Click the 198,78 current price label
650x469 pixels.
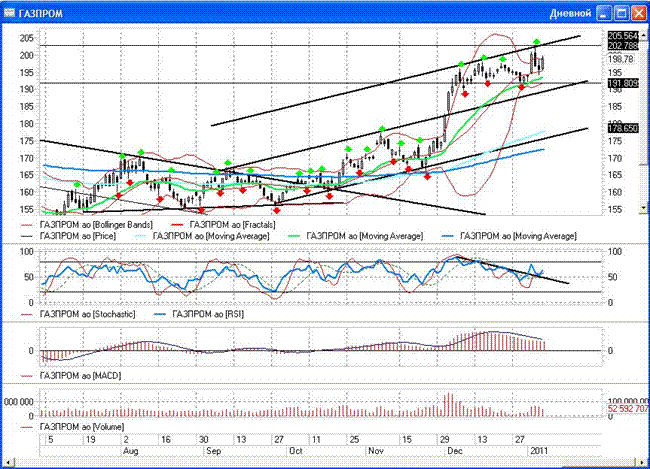pos(621,59)
